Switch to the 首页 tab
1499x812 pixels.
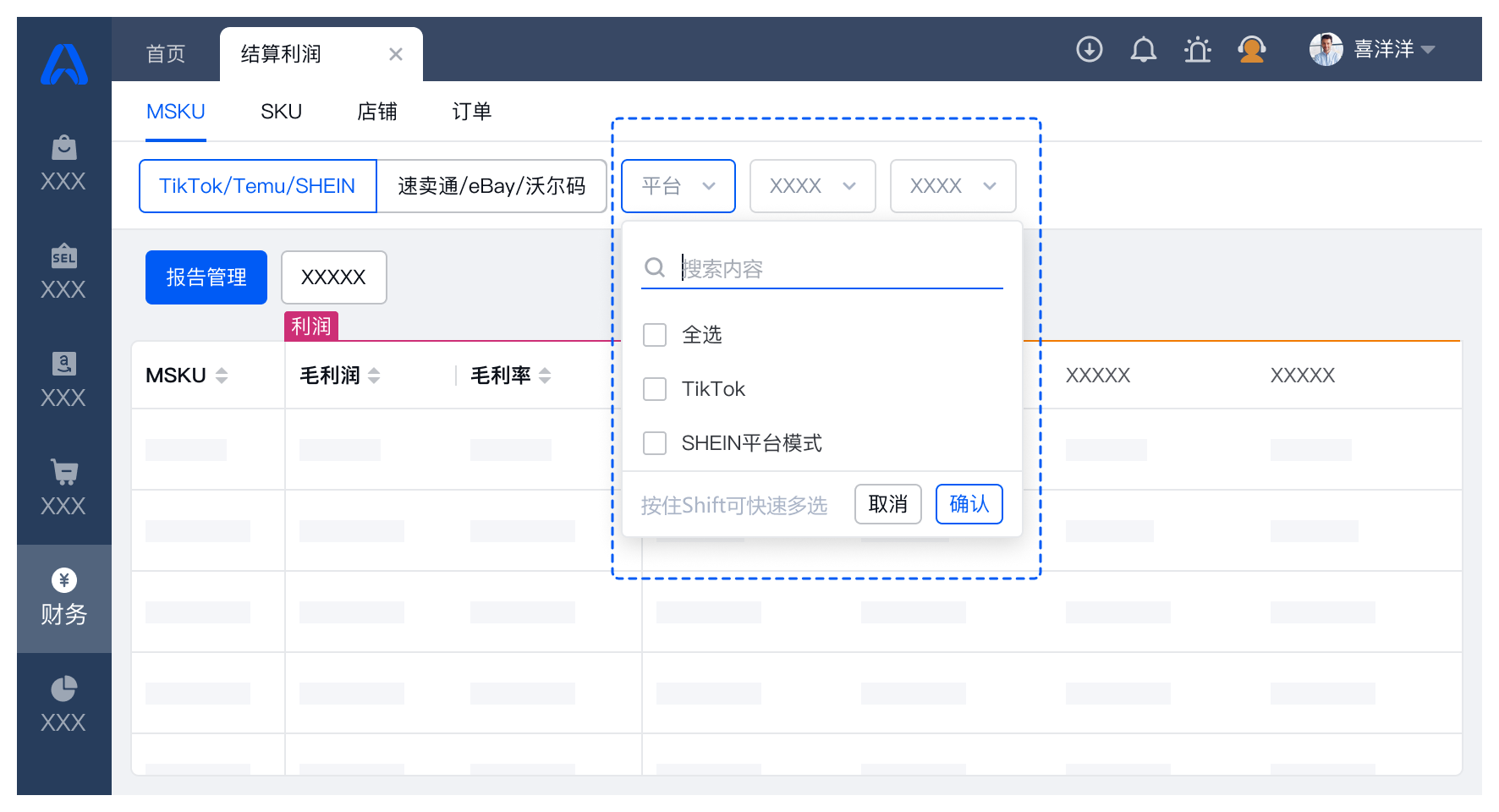click(x=166, y=54)
